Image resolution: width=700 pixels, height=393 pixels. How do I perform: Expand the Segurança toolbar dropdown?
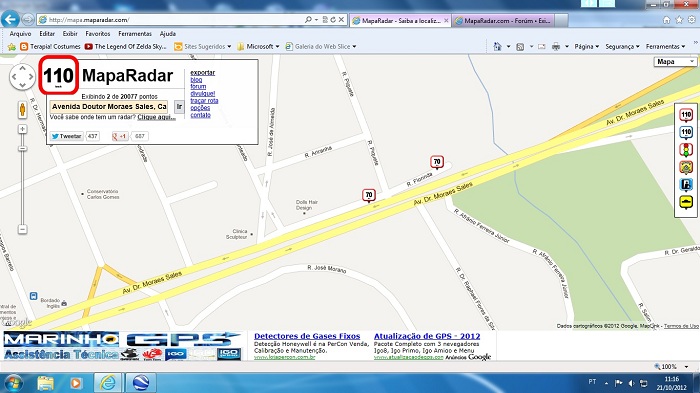[622, 46]
